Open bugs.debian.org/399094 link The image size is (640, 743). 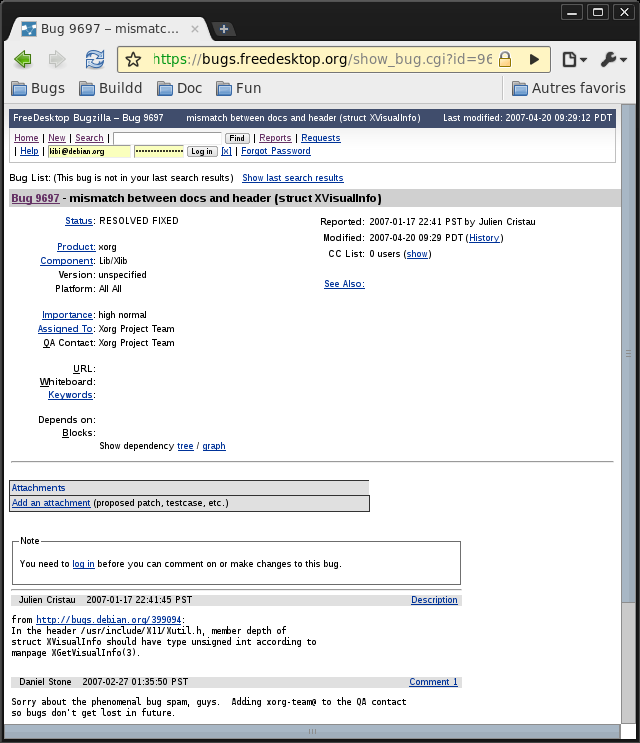tap(109, 620)
